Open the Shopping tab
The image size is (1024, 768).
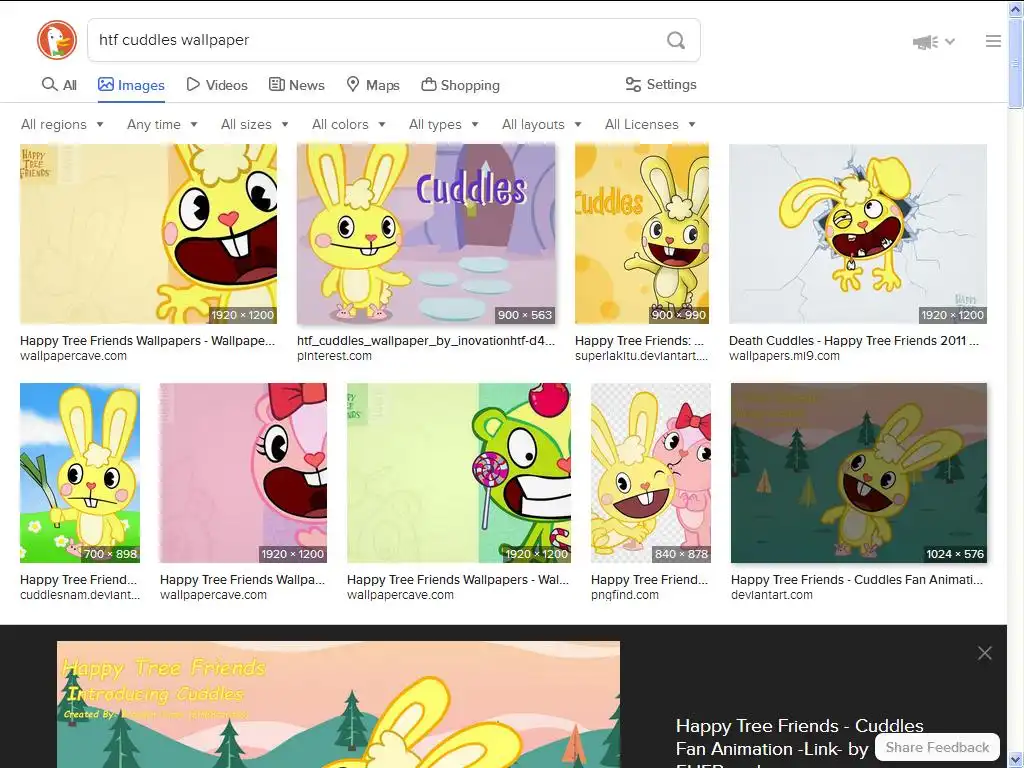tap(460, 85)
